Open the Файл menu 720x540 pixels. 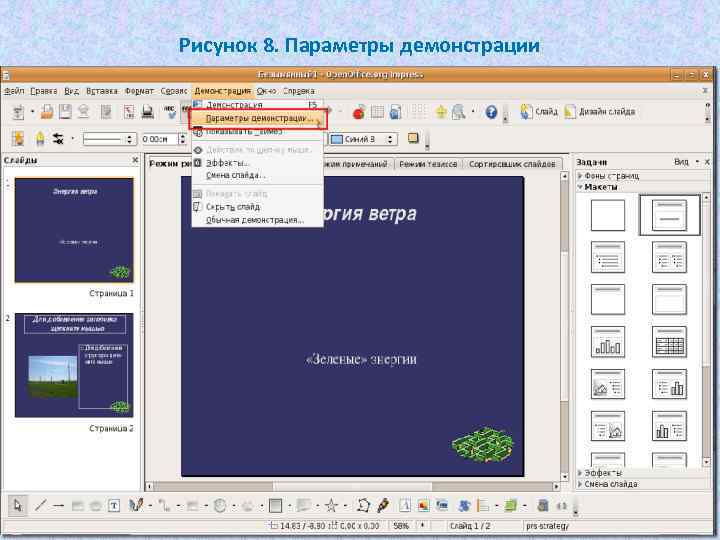(14, 91)
